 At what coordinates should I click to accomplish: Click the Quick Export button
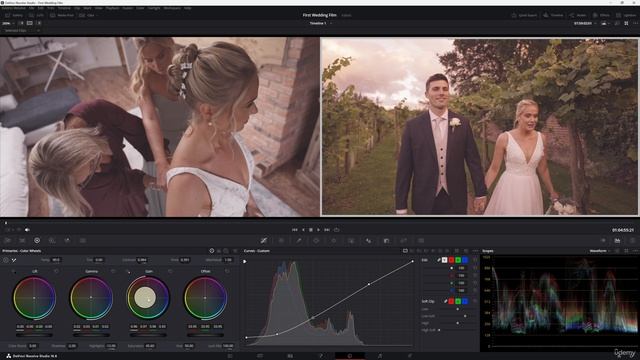click(x=524, y=15)
